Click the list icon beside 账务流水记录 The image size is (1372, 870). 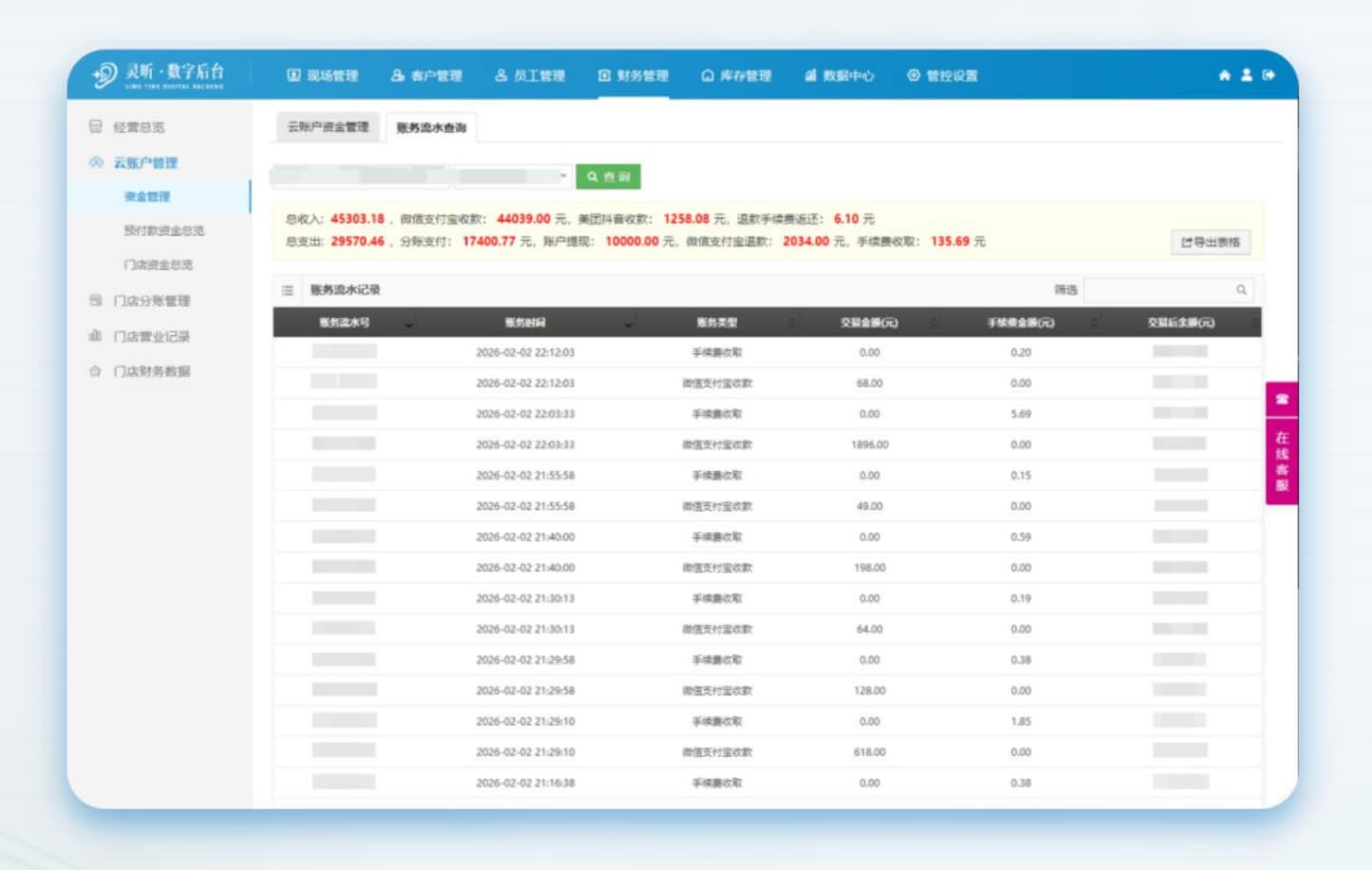tap(287, 291)
